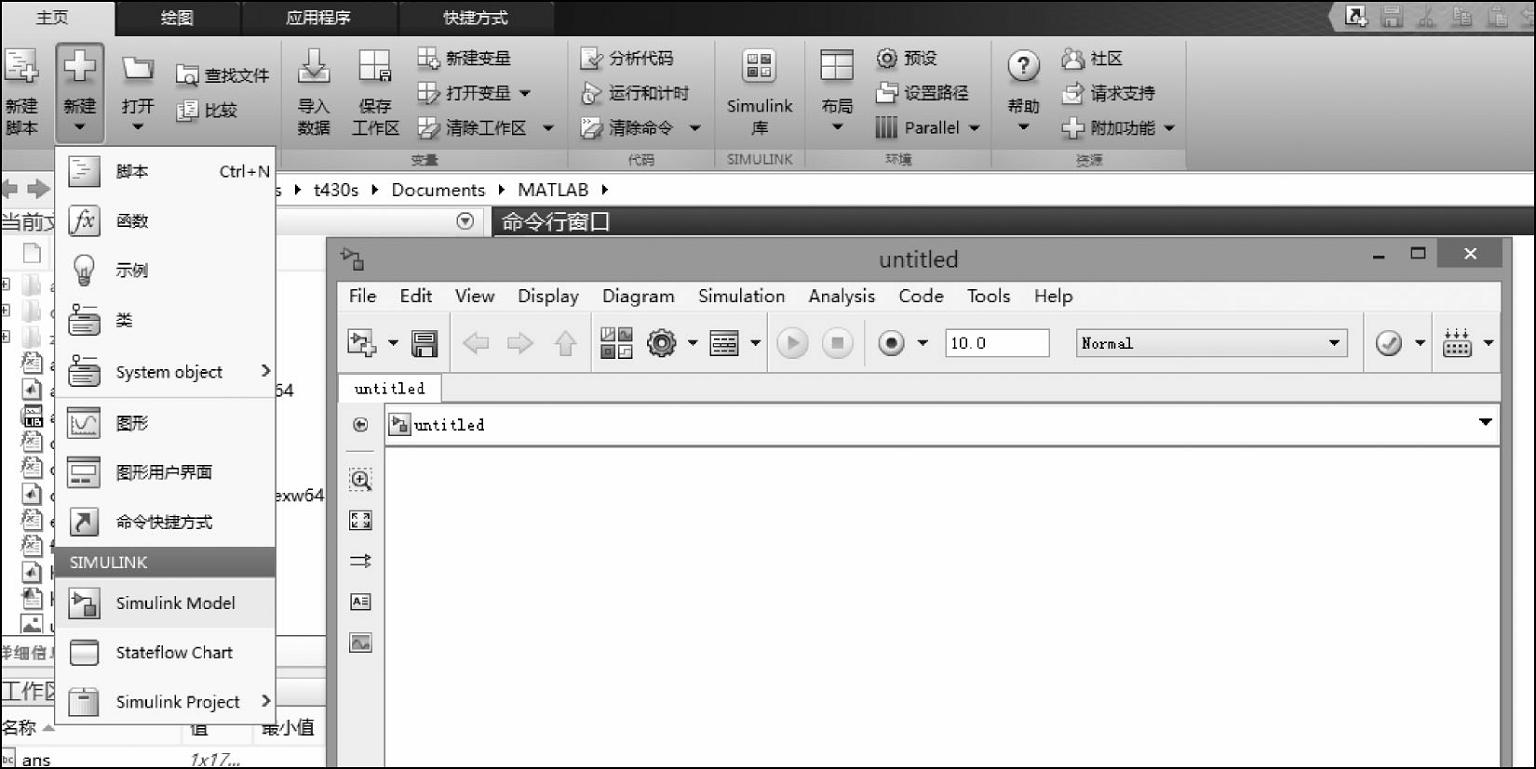Open Edit menu in untitled window
Viewport: 1536px width, 769px height.
416,296
